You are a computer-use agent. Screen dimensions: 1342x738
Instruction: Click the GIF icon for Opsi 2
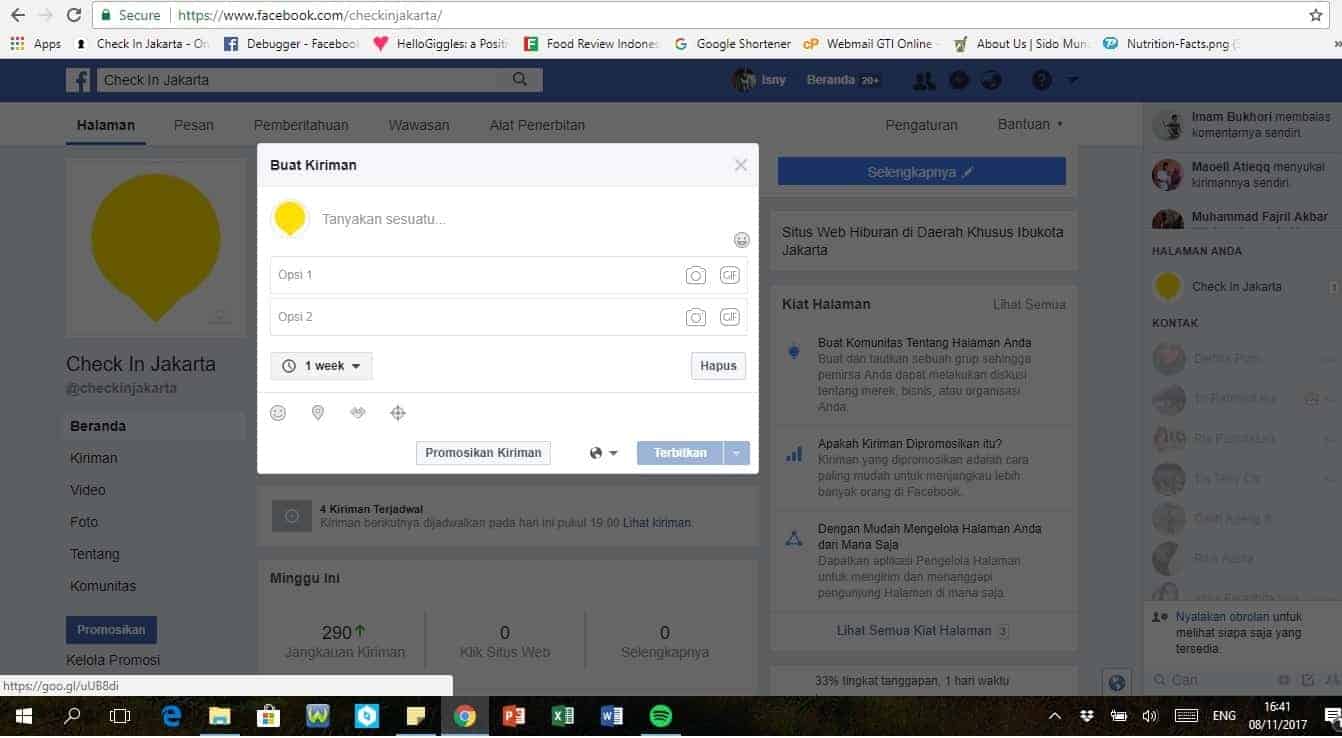coord(730,317)
